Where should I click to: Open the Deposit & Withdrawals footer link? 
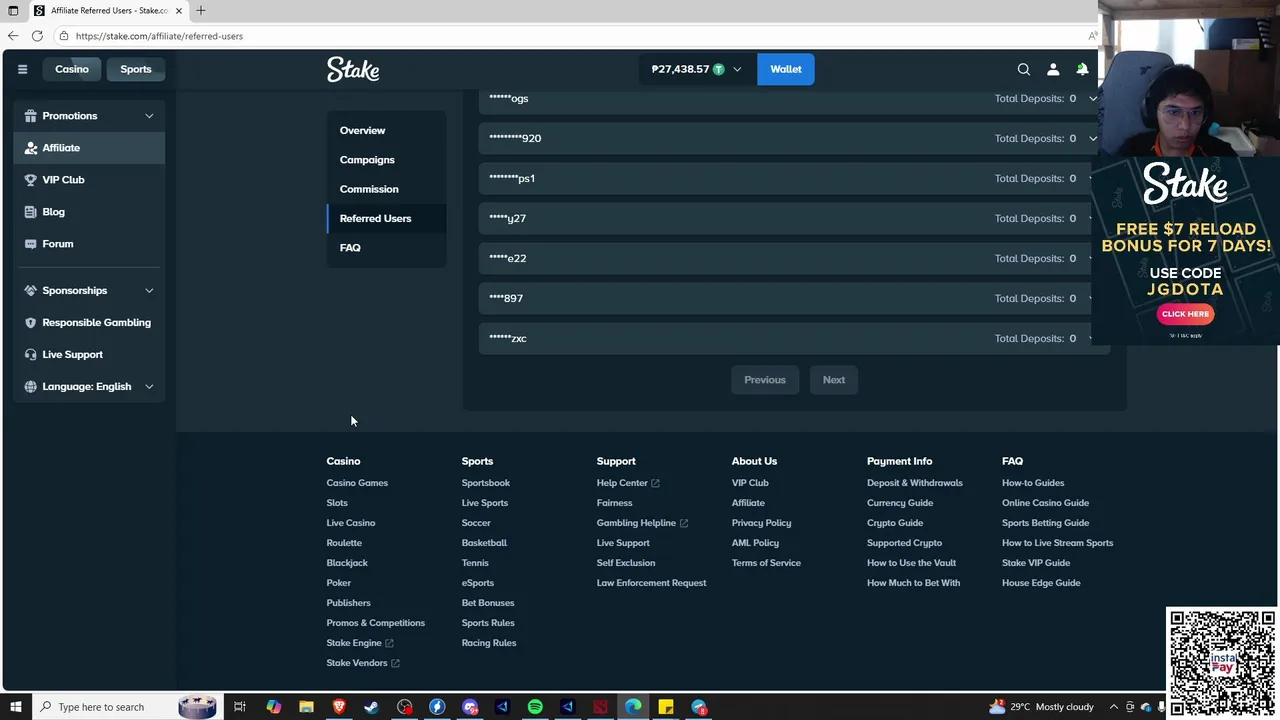click(915, 483)
